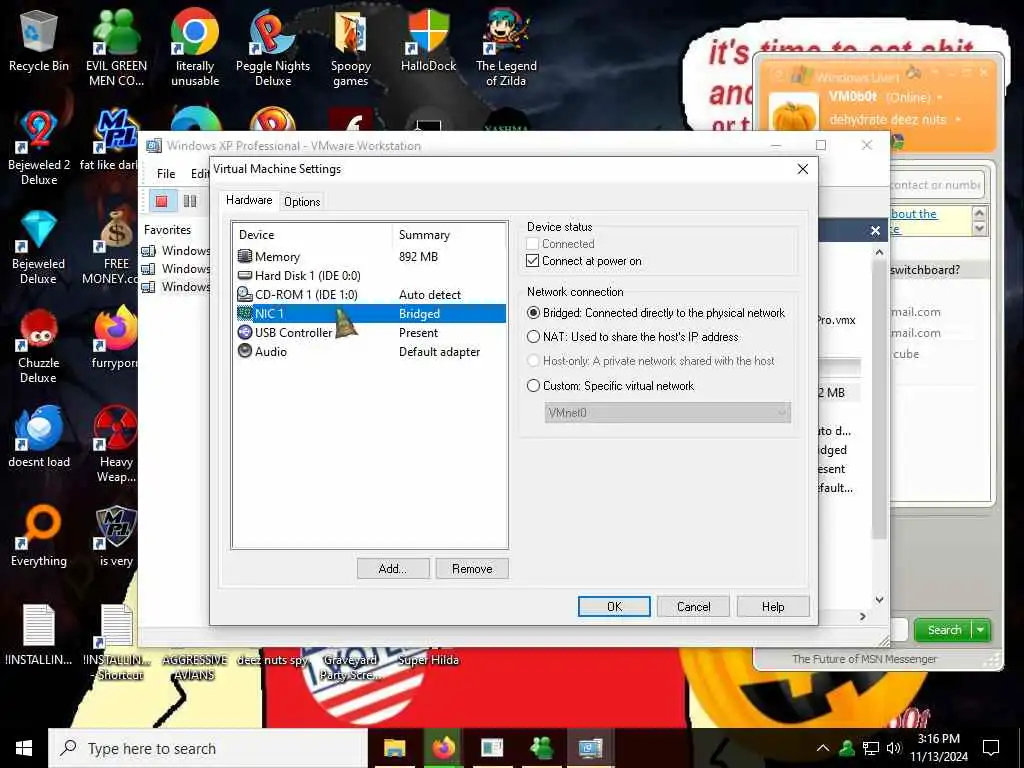This screenshot has width=1024, height=768.
Task: Click OK in Virtual Machine Settings
Action: point(614,607)
